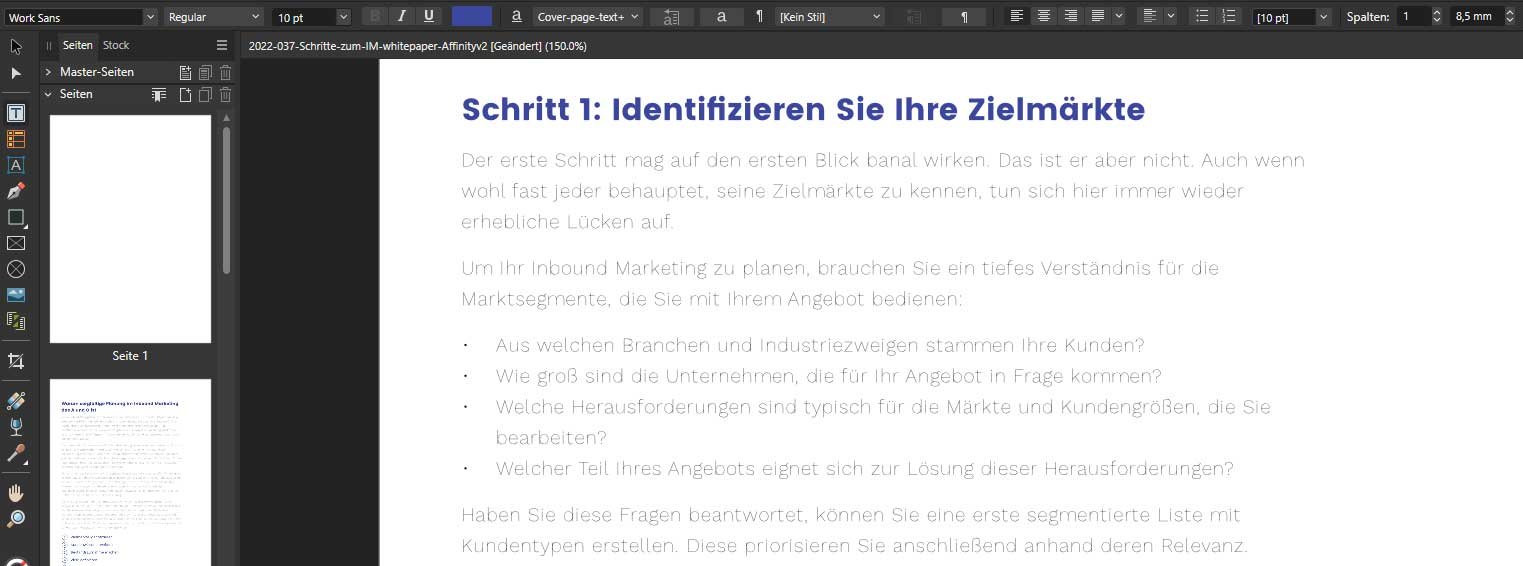Image resolution: width=1523 pixels, height=566 pixels.
Task: Click the numbered list icon
Action: [1229, 16]
